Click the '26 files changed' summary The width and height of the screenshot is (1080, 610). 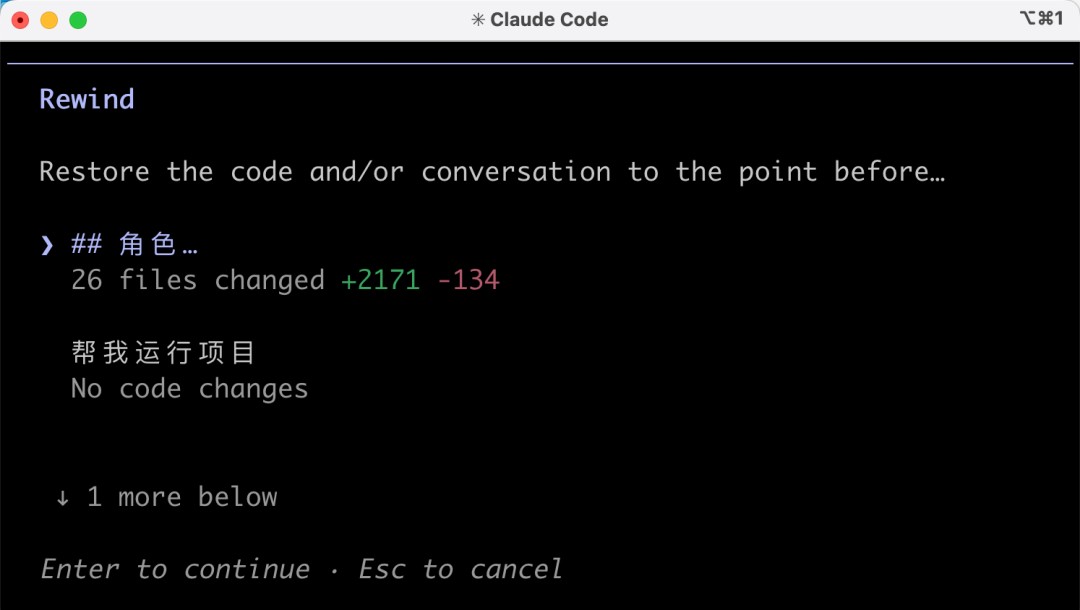[198, 280]
